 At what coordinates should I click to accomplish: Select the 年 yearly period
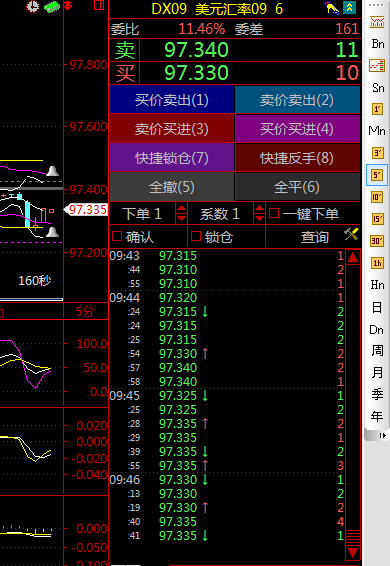(x=377, y=416)
